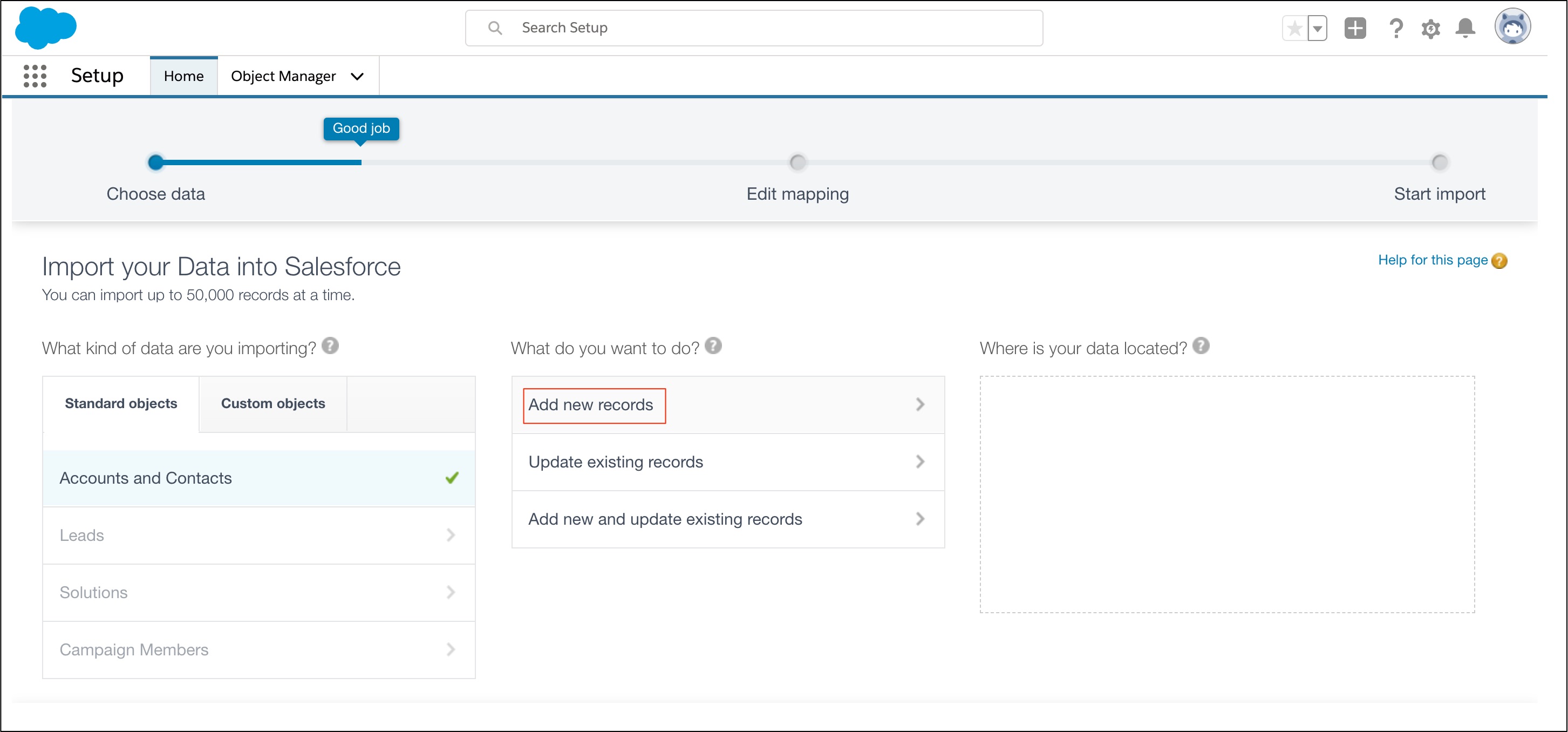Viewport: 1568px width, 732px height.
Task: Go to the Home tab
Action: (183, 76)
